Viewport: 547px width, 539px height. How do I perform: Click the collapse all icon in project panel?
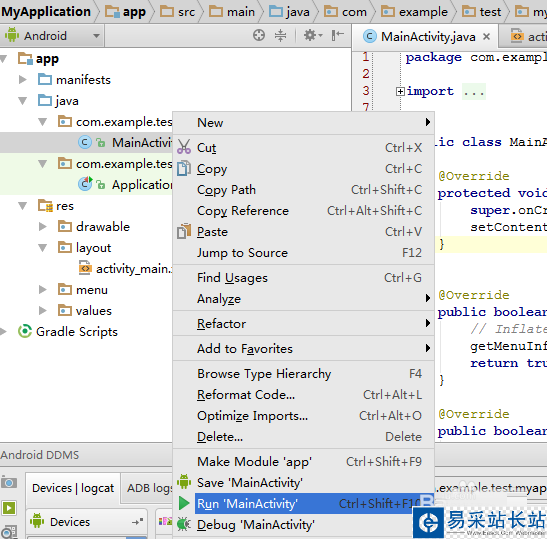tap(280, 35)
